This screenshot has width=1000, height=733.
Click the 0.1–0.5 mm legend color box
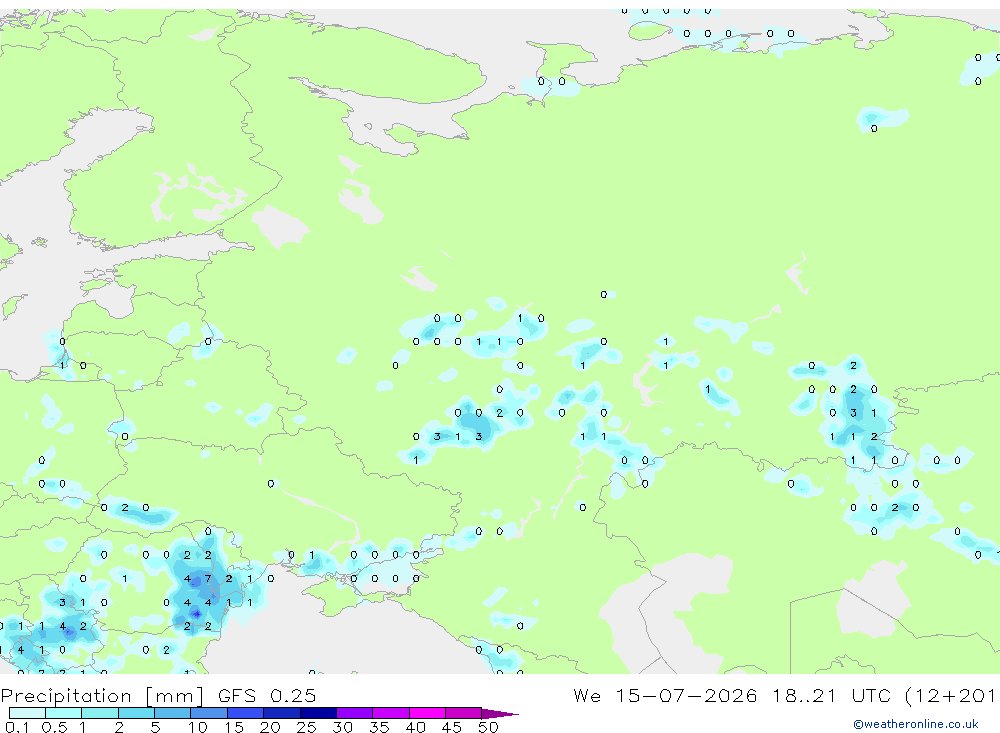27,713
